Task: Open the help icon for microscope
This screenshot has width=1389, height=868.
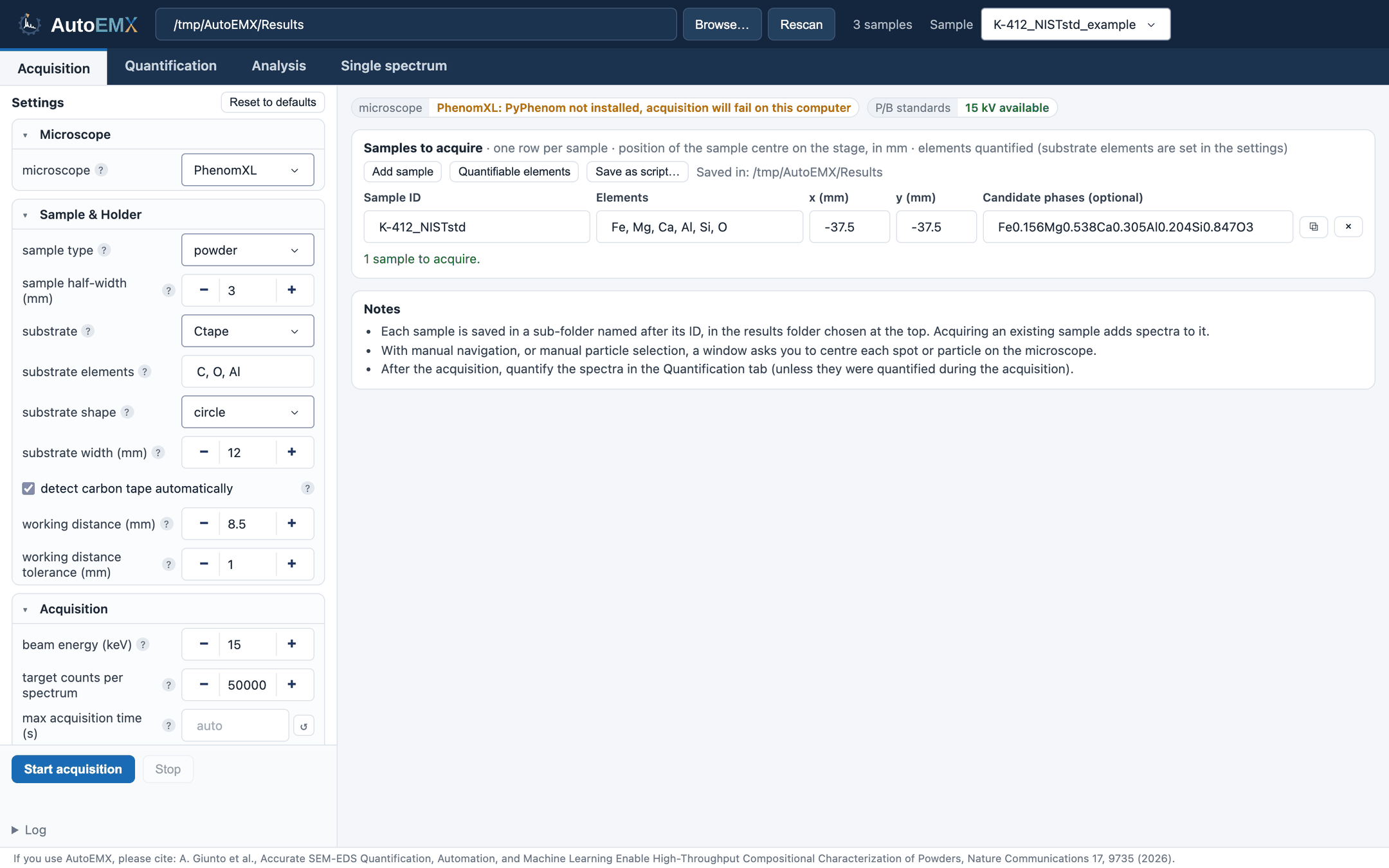Action: (101, 170)
